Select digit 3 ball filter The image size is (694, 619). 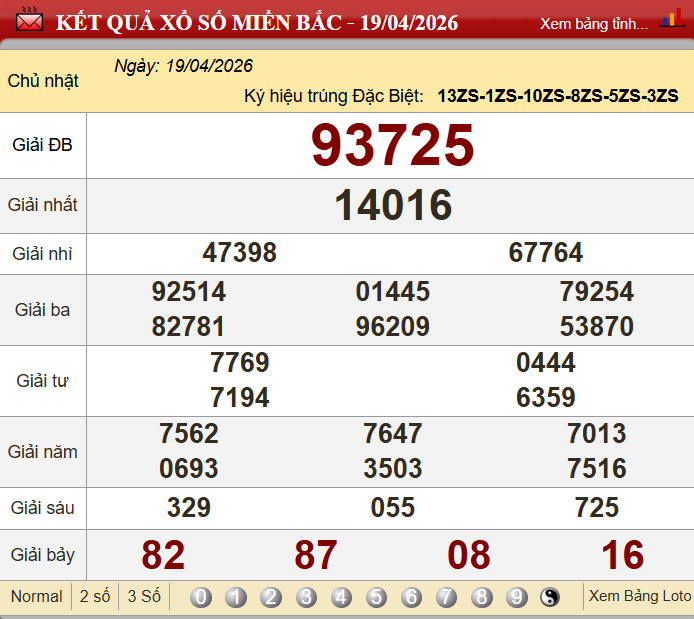[306, 597]
